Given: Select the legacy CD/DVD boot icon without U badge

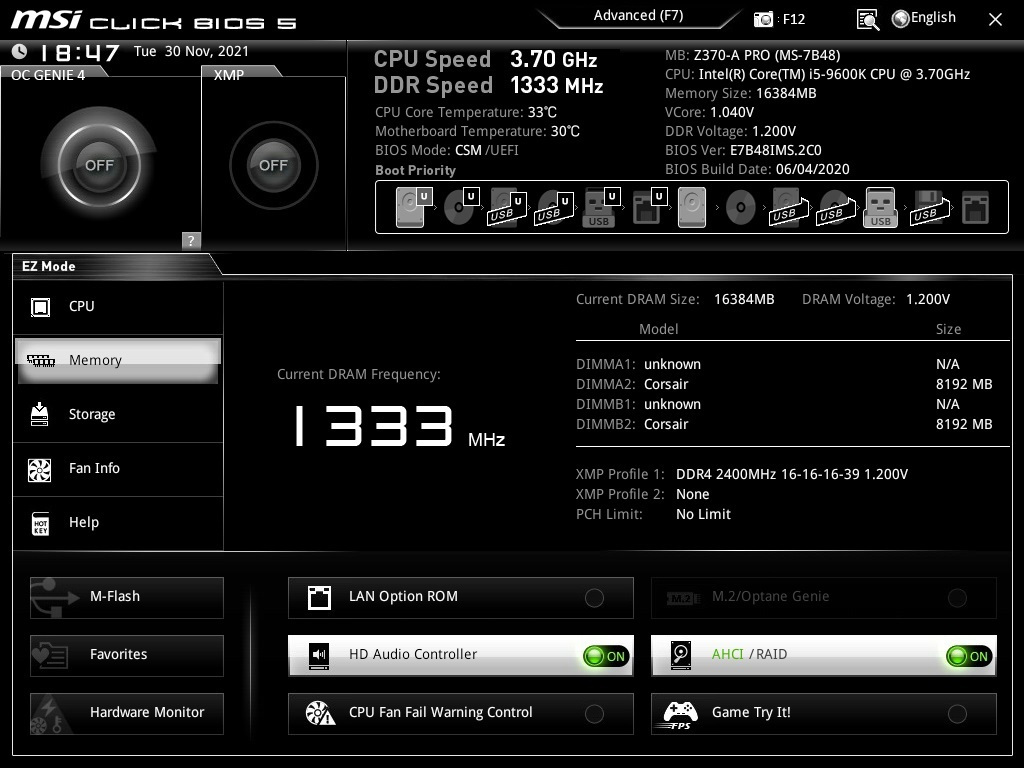Looking at the screenshot, I should point(741,208).
